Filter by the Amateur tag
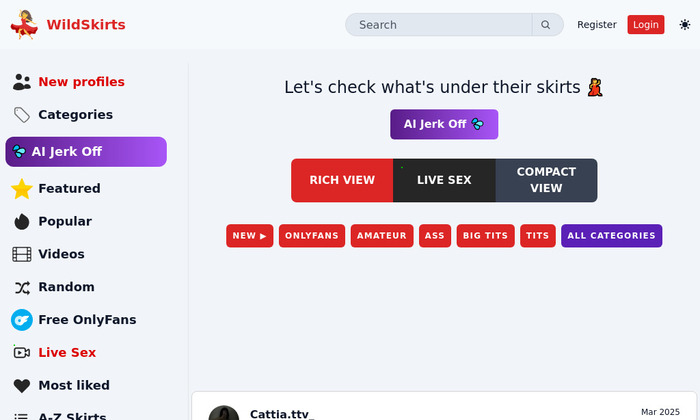The height and width of the screenshot is (420, 700). pos(382,236)
